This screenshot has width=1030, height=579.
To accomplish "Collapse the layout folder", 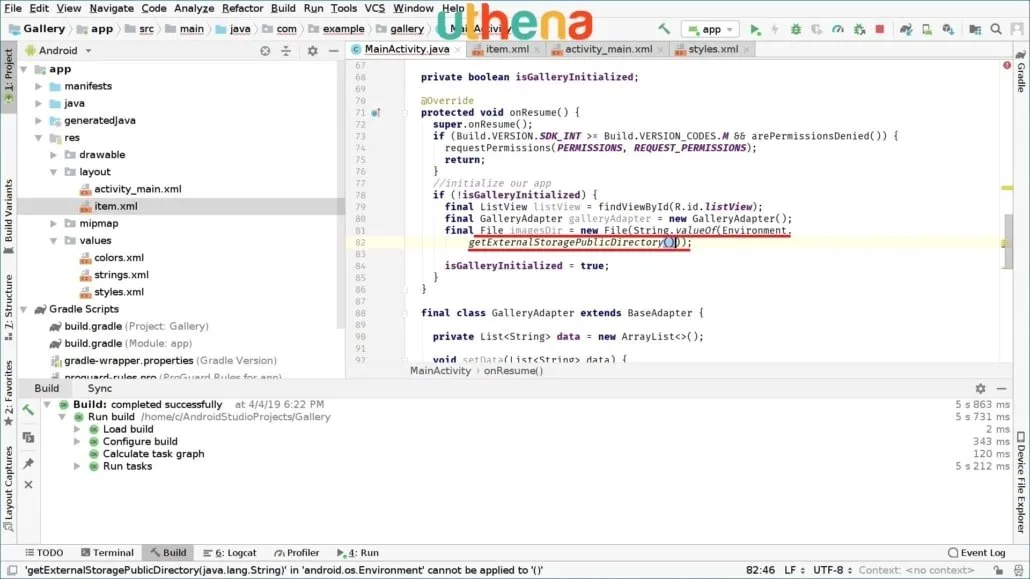I will point(54,172).
